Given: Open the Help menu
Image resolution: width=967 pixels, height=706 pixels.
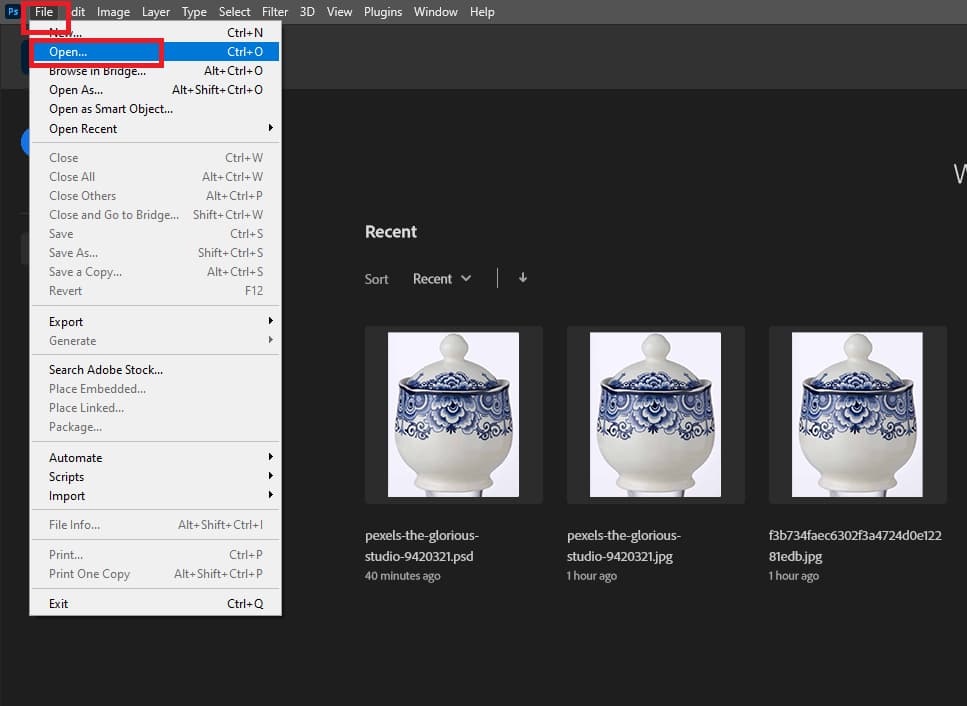Looking at the screenshot, I should pyautogui.click(x=482, y=12).
